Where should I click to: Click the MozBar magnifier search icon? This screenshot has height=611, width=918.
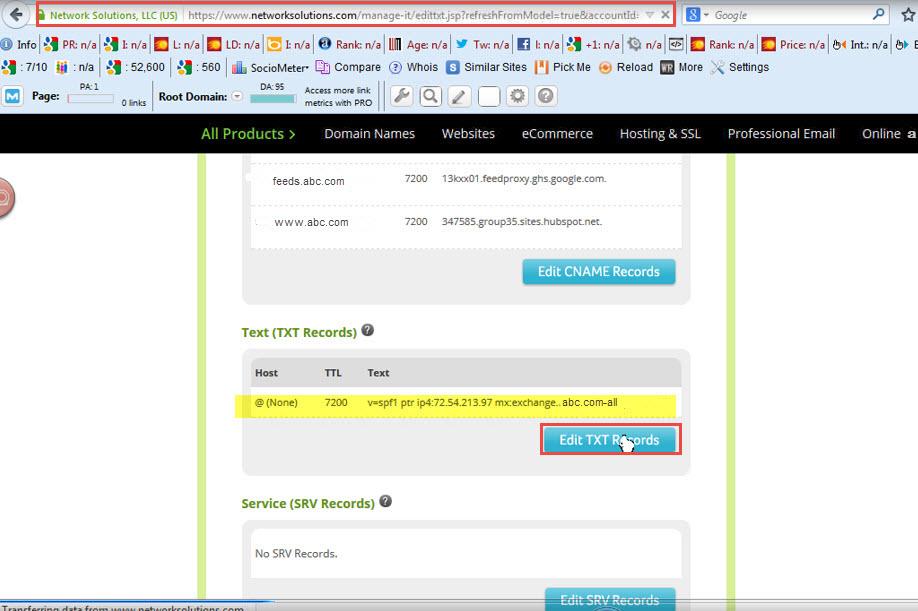[x=430, y=95]
